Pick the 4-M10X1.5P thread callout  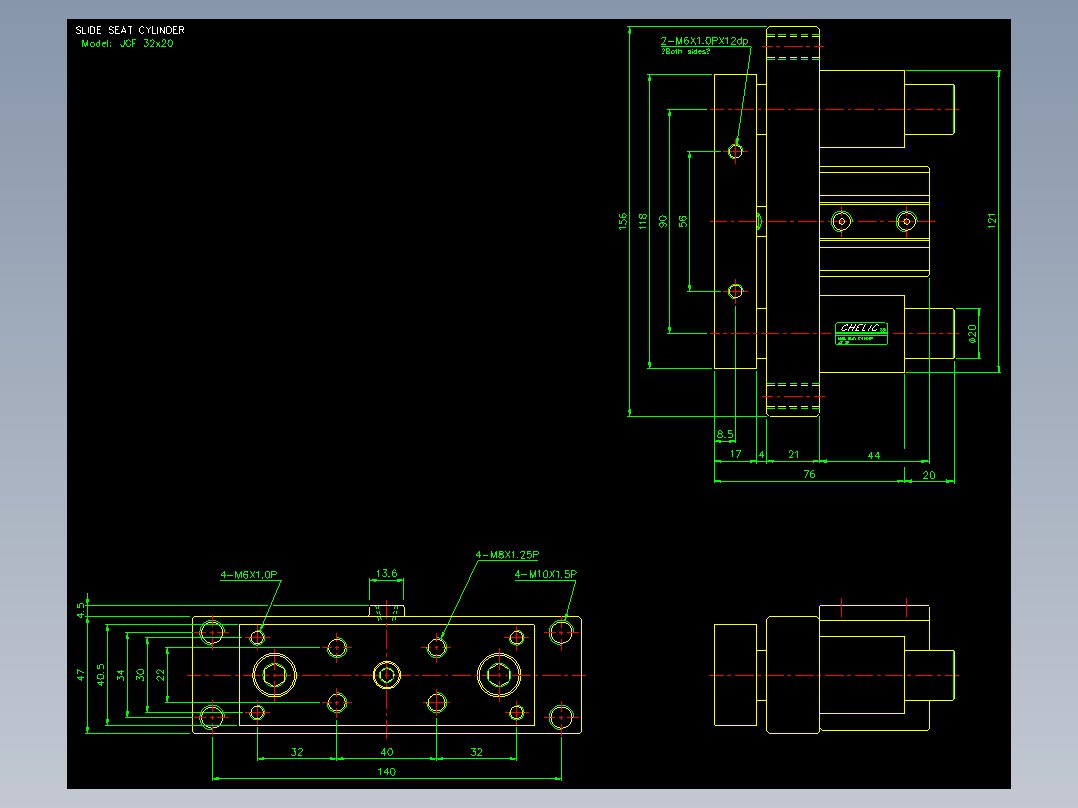(x=546, y=574)
